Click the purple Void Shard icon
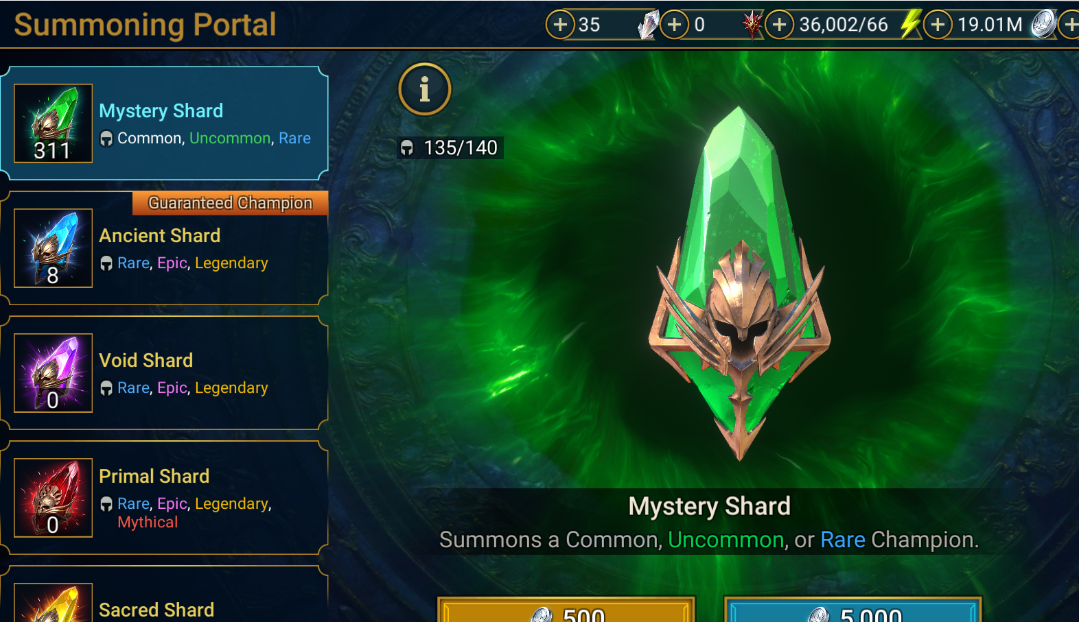The image size is (1079, 622). pos(53,373)
